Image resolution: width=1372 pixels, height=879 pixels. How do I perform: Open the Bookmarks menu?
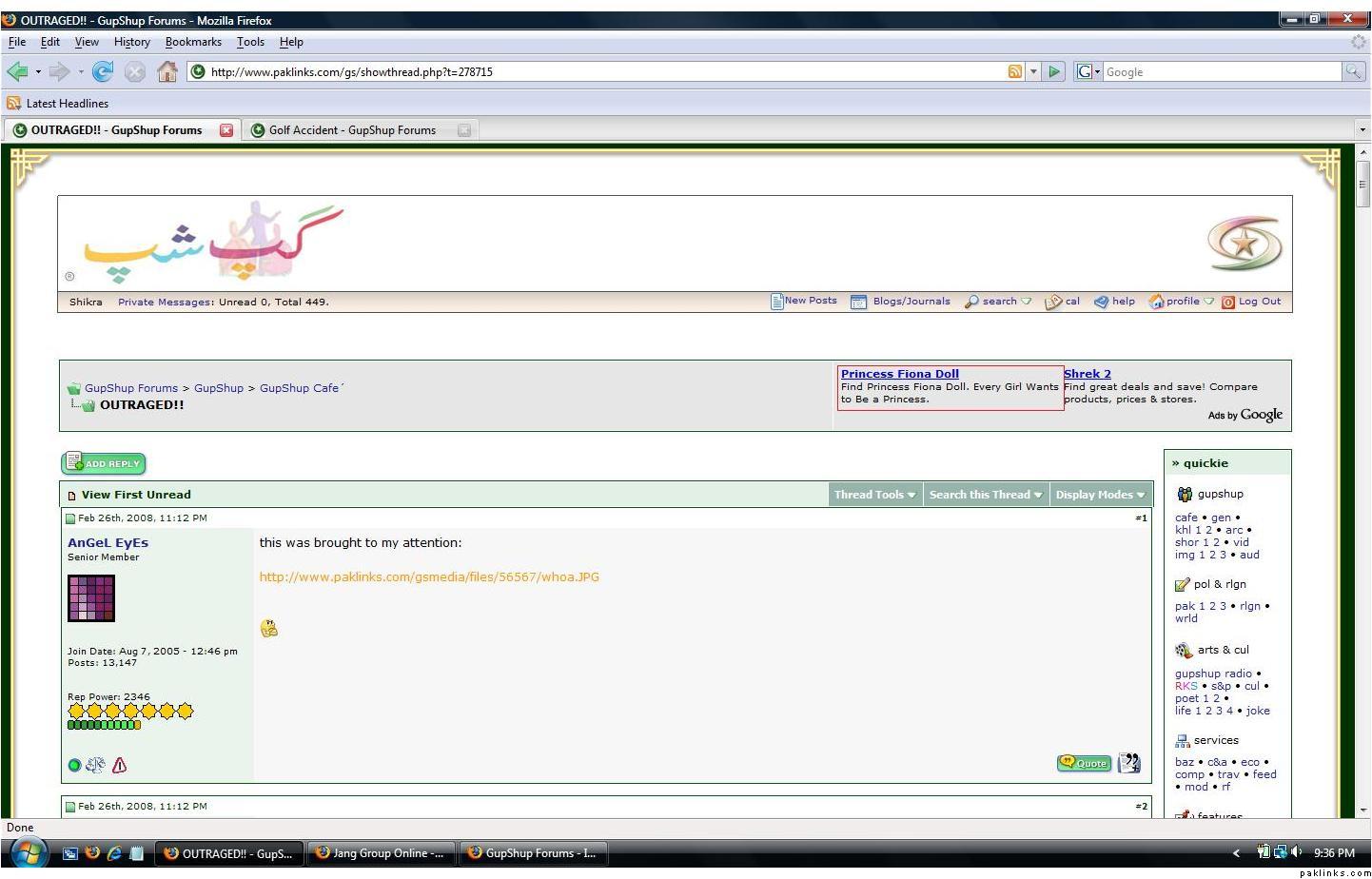[193, 42]
